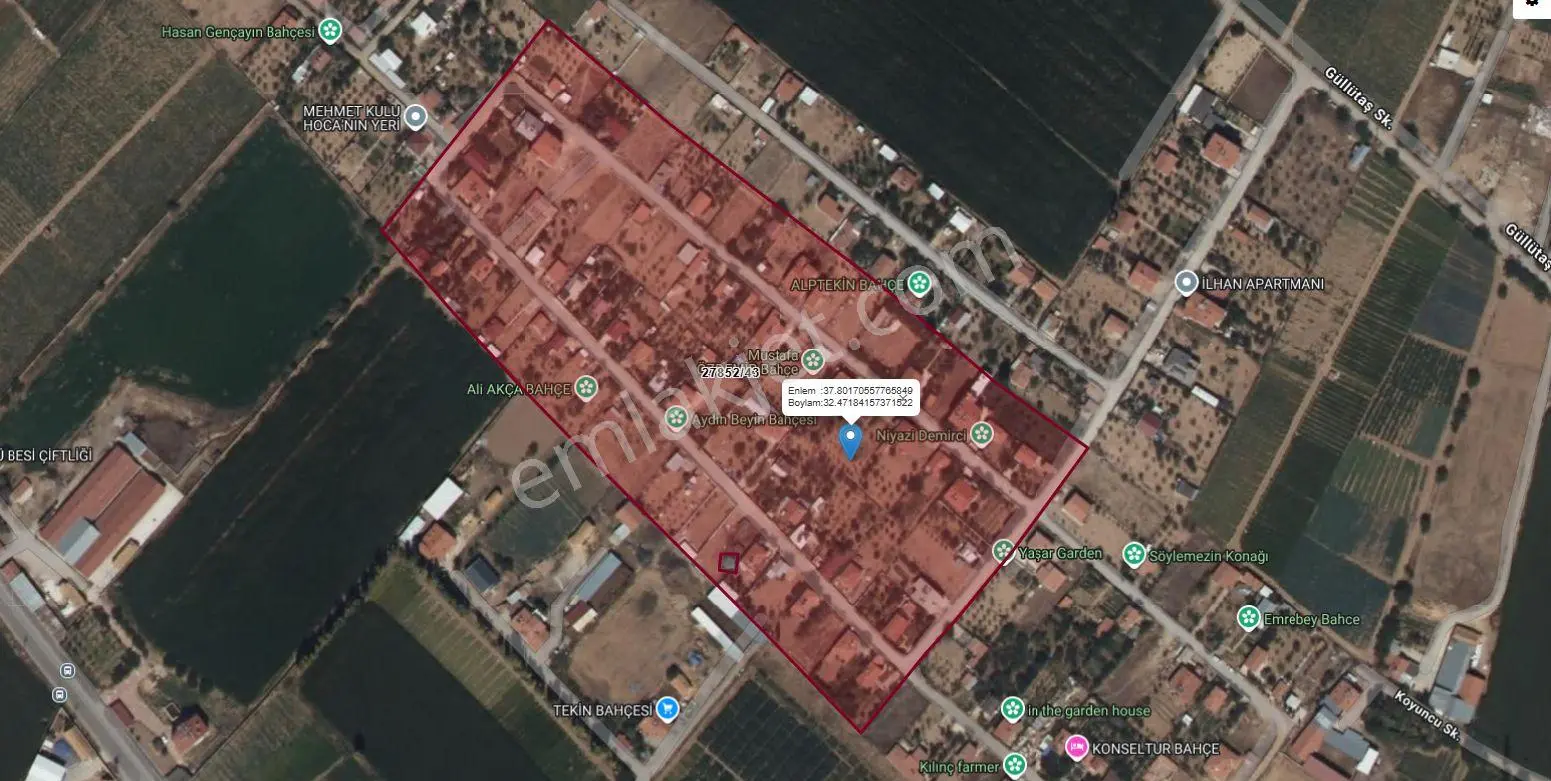
Task: Click the Konseltur Bahçe lodging marker
Action: tap(1076, 747)
